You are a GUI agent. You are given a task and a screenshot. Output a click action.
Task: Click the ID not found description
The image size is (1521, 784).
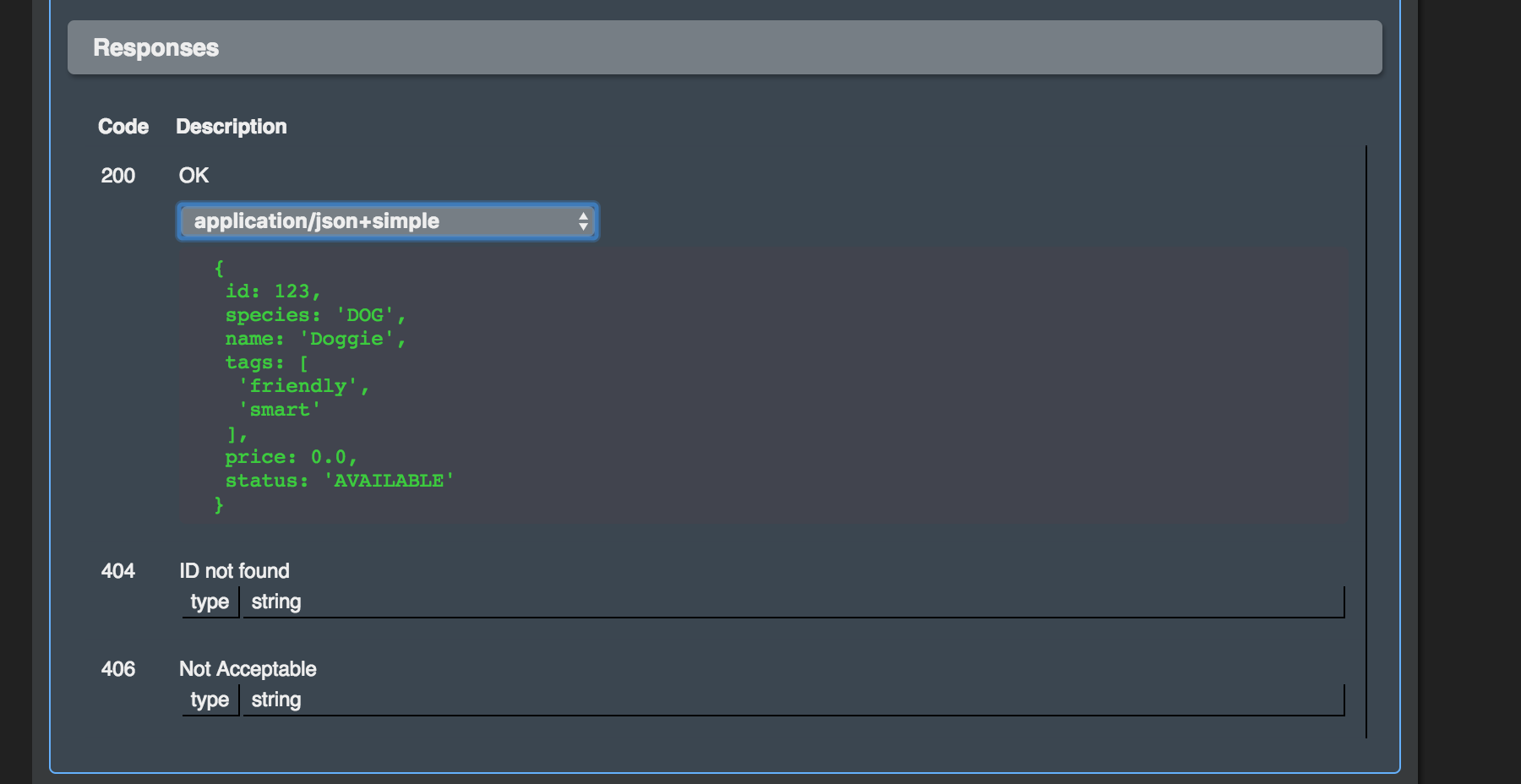[x=234, y=571]
